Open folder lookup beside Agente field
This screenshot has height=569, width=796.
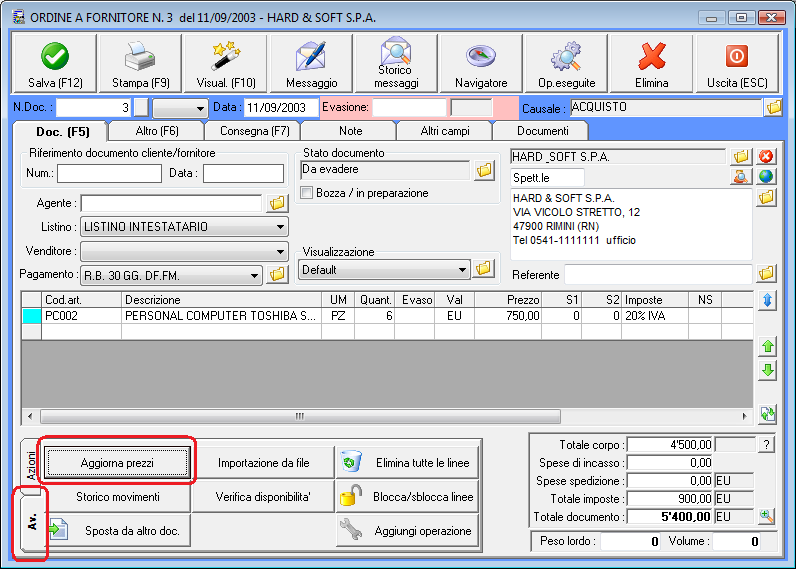click(277, 203)
